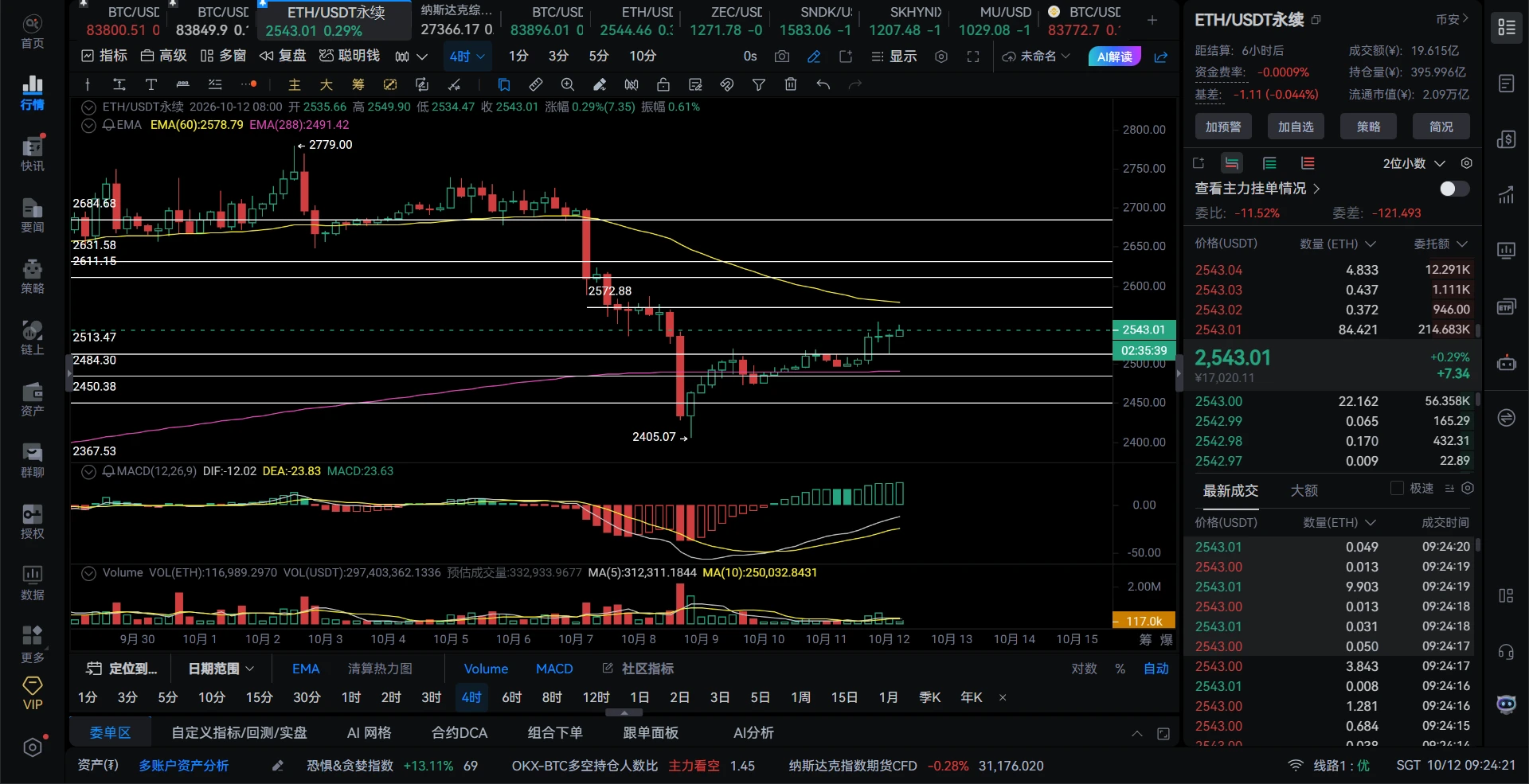Open the VIP diamond icon
Viewport: 1529px width, 784px height.
(33, 692)
